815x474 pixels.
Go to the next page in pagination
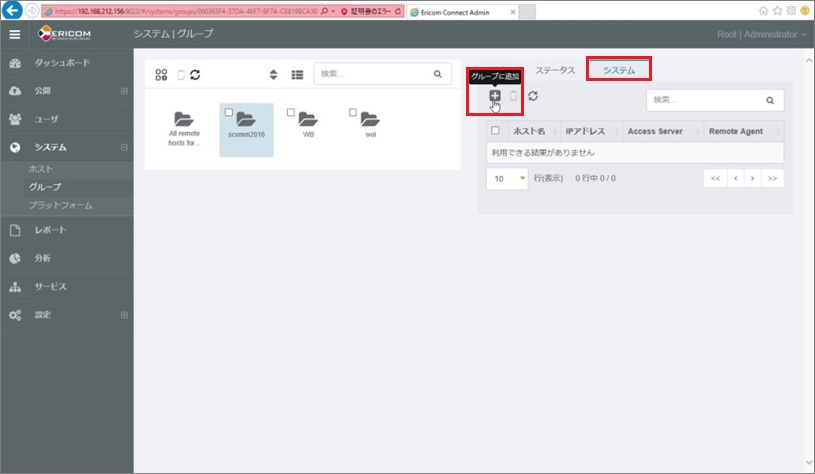751,178
